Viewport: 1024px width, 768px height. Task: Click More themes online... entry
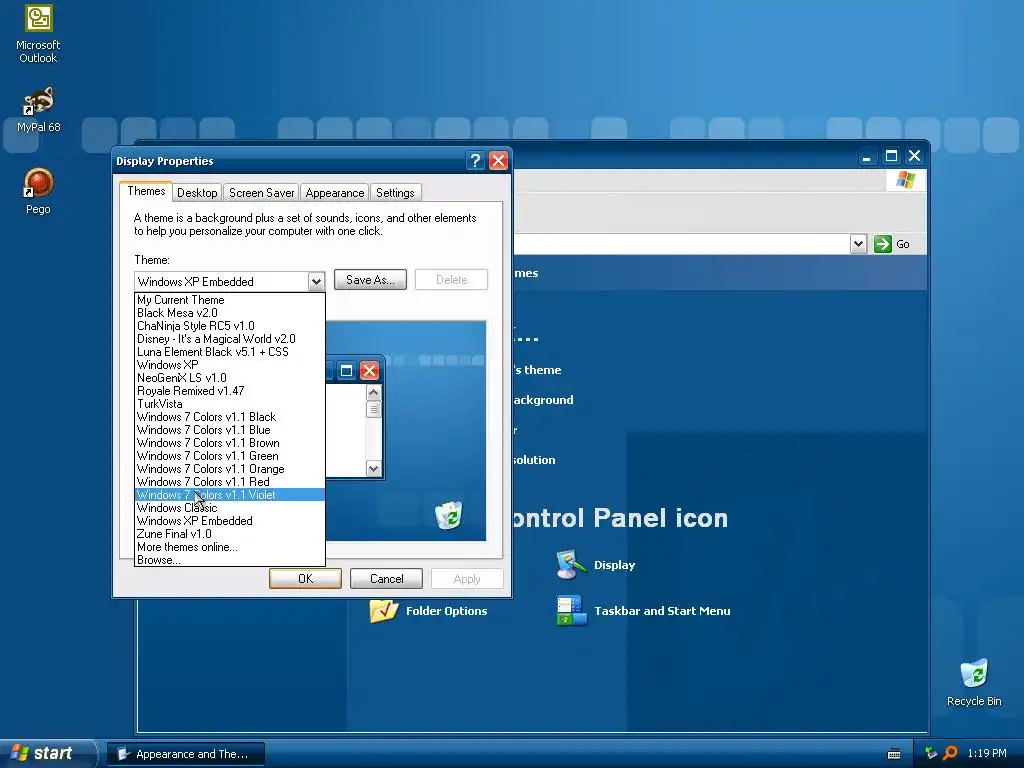pos(230,547)
